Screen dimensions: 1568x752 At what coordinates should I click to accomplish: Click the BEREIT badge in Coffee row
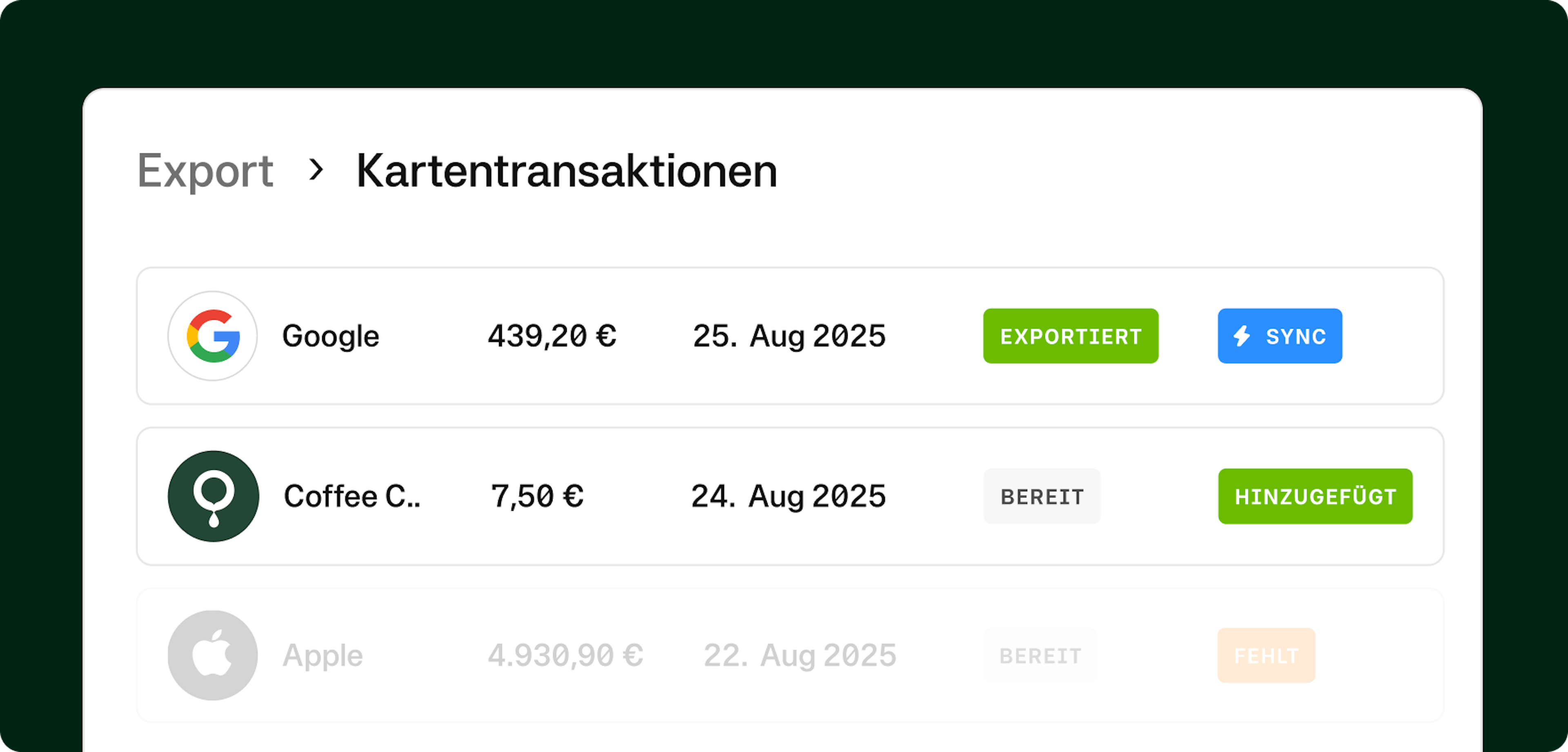[1042, 496]
